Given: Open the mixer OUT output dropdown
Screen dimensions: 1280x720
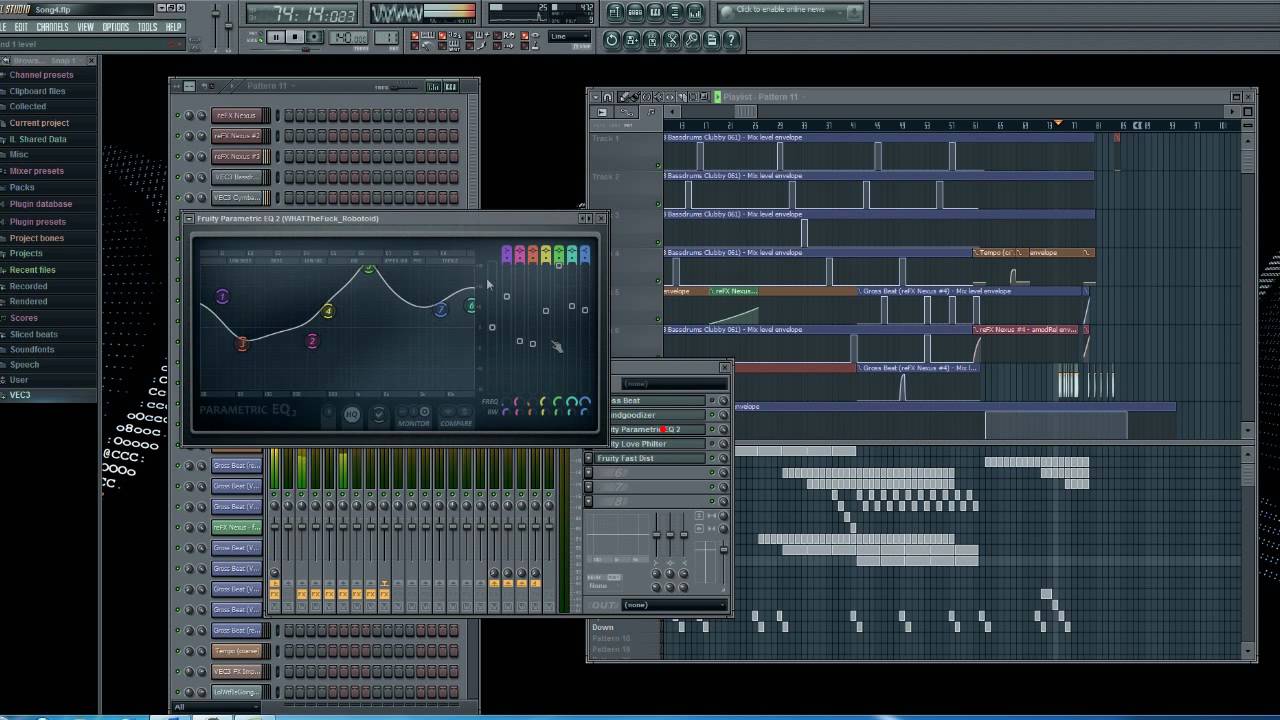Looking at the screenshot, I should (x=673, y=605).
